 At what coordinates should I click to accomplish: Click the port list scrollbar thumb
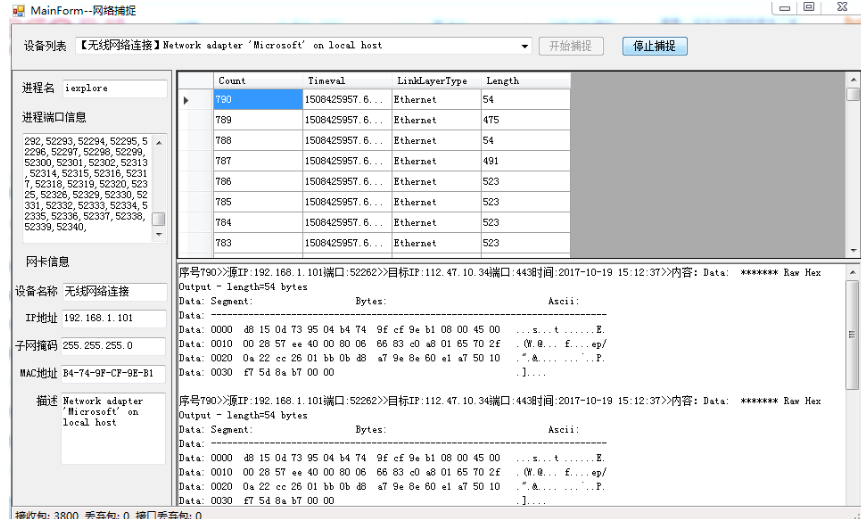point(159,219)
